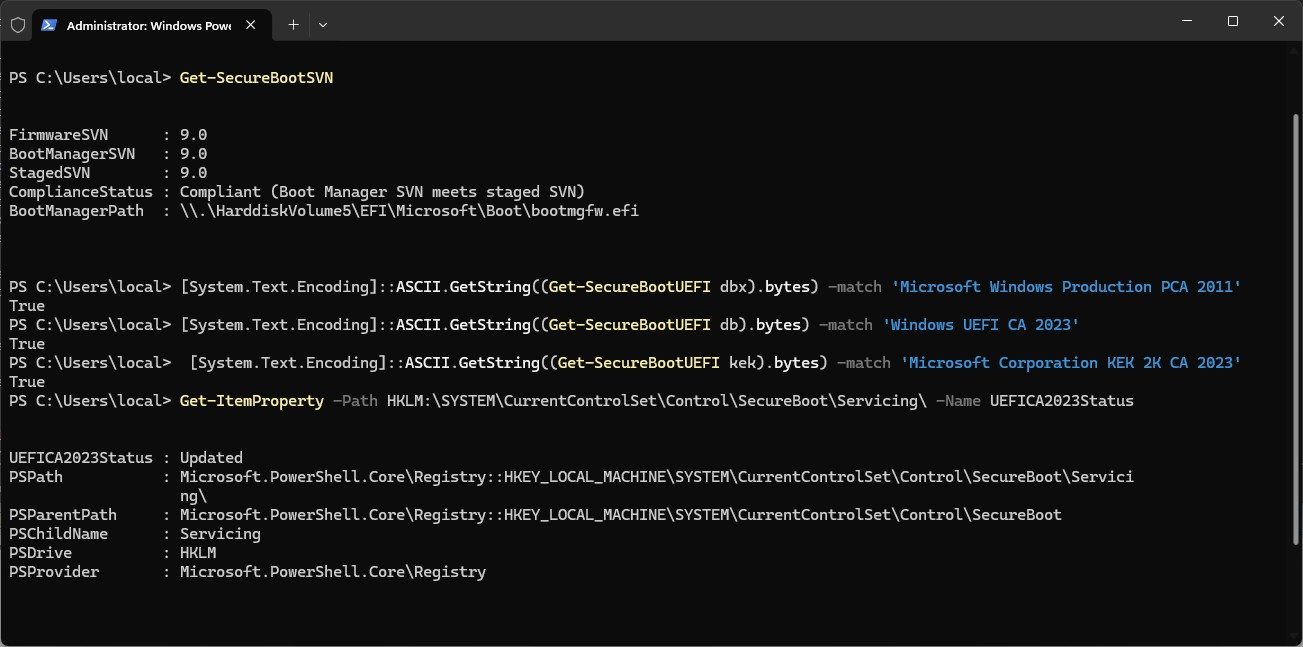Viewport: 1303px width, 647px height.
Task: Minimize the terminal window
Action: pyautogui.click(x=1187, y=21)
